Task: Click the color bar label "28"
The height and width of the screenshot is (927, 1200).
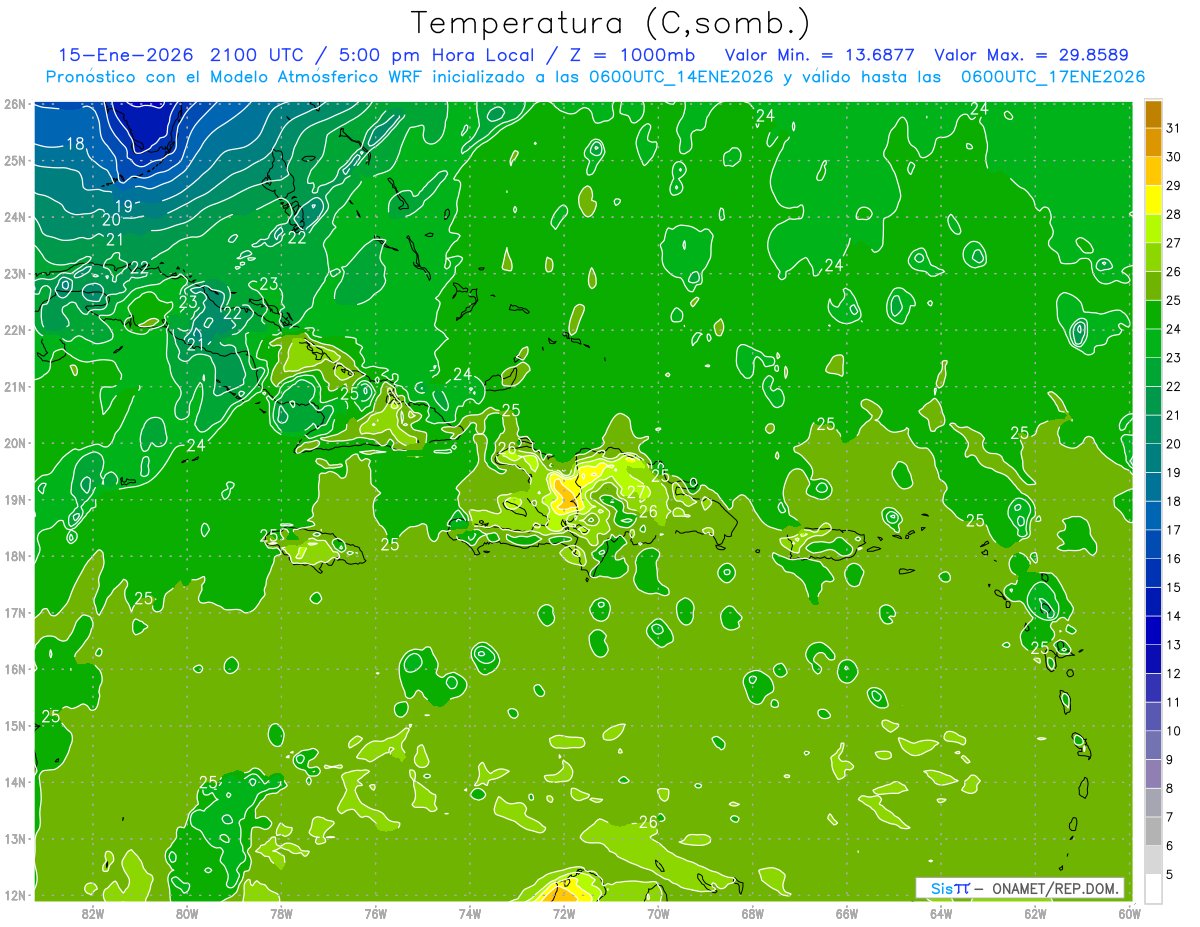Action: (x=1173, y=215)
